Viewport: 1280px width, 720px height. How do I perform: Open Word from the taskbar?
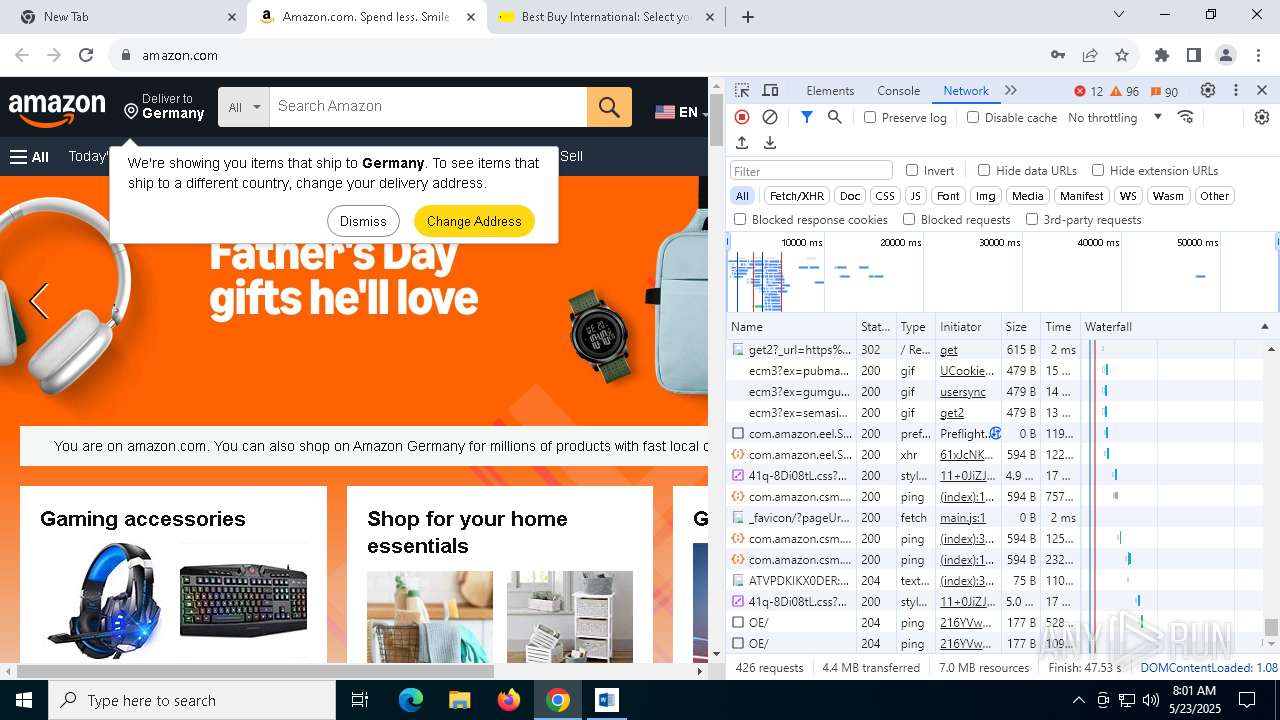tap(607, 700)
